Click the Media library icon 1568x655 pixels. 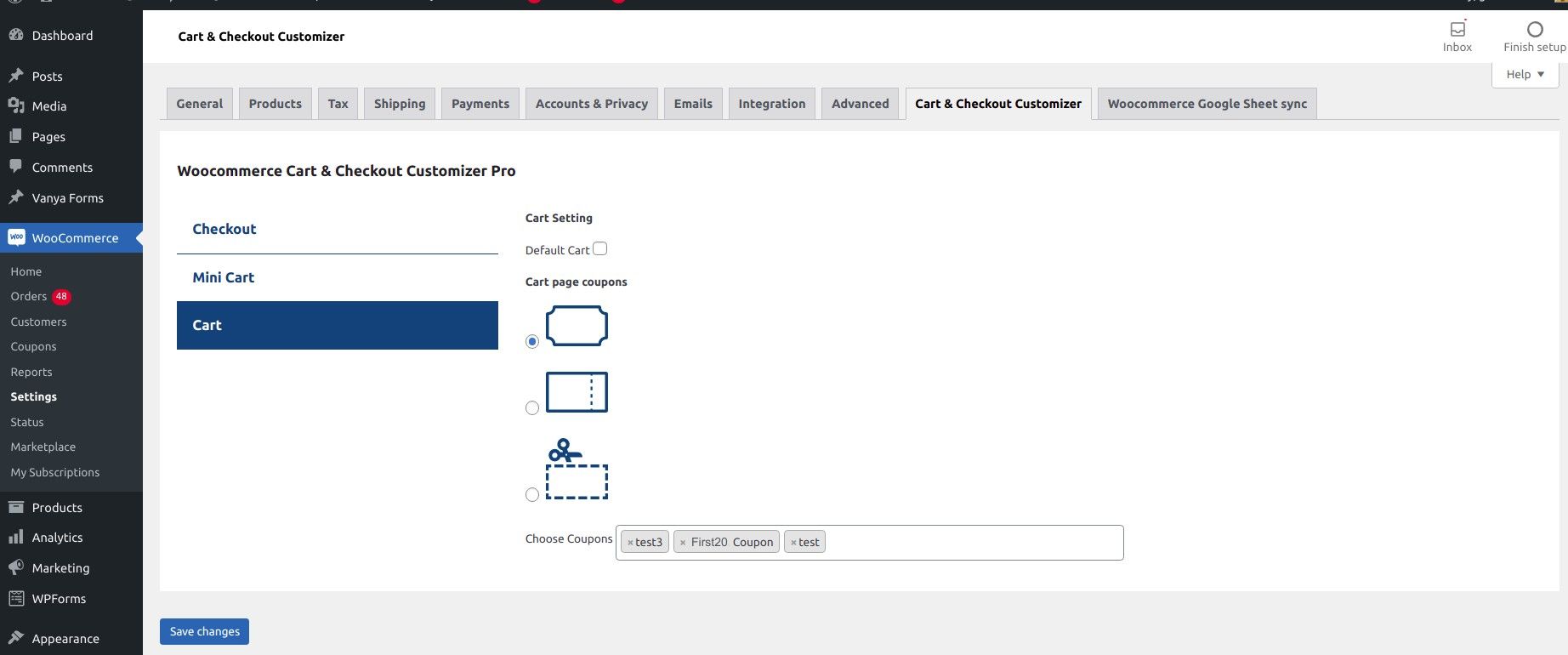[15, 105]
